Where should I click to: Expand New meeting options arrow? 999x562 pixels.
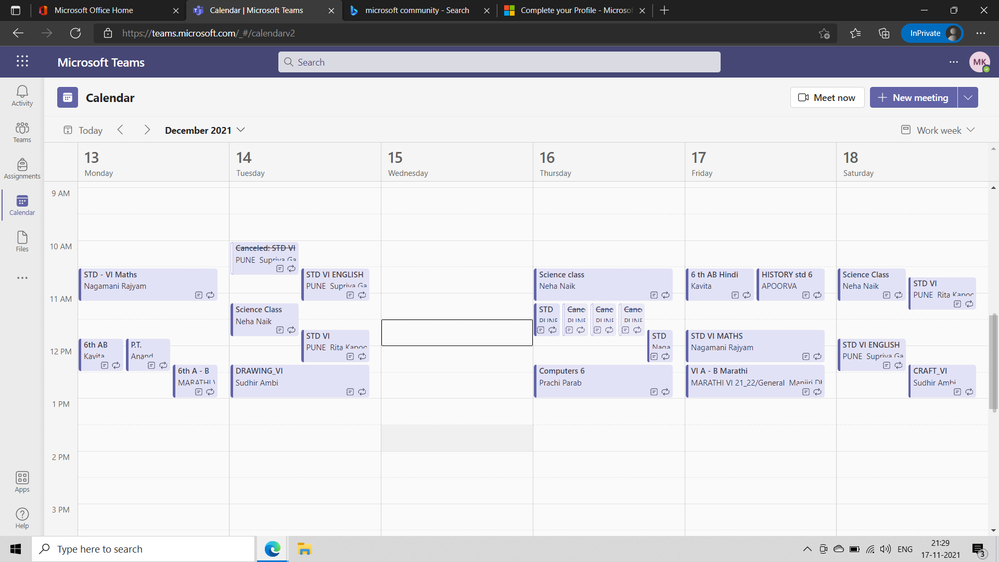pos(968,97)
